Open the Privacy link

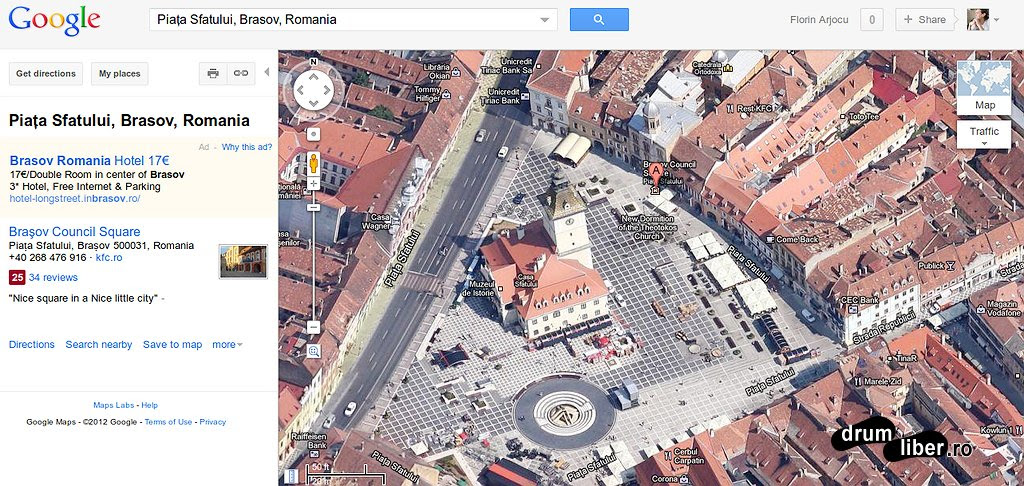pyautogui.click(x=213, y=422)
